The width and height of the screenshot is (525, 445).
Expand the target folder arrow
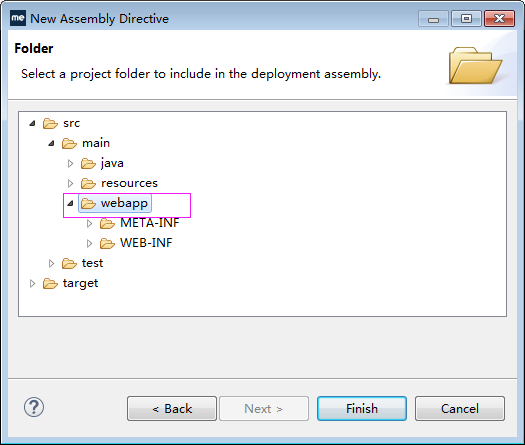[x=32, y=284]
